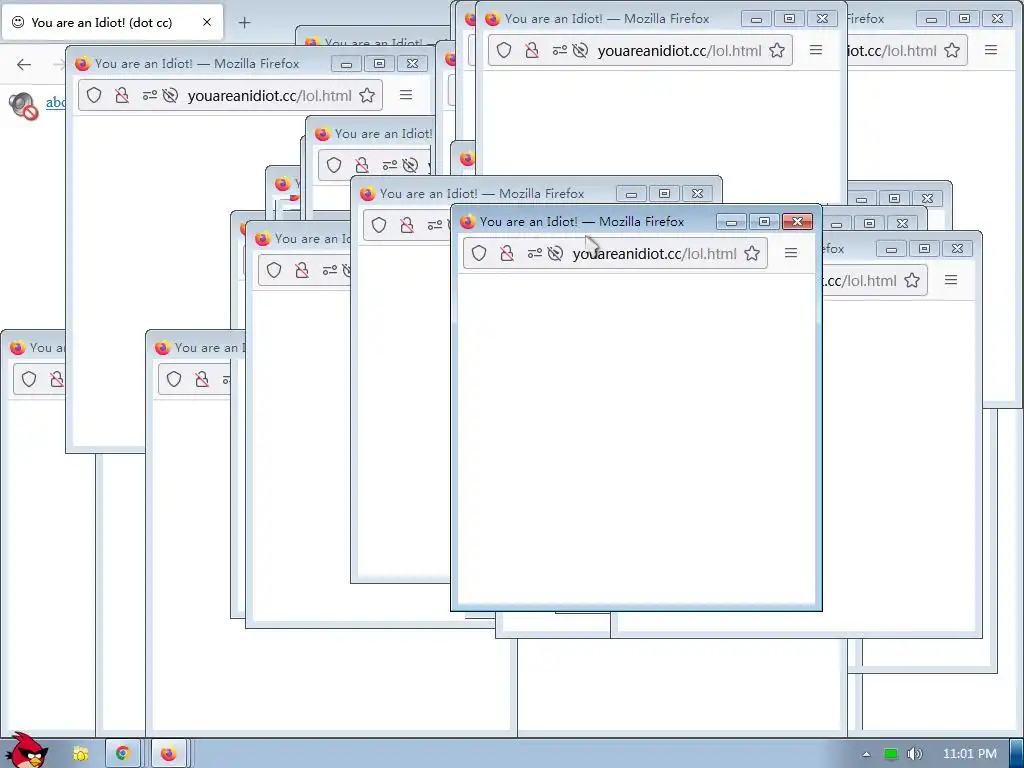
Task: Close the 'You are an Idiot! (dot cc)' tab
Action: tap(207, 22)
